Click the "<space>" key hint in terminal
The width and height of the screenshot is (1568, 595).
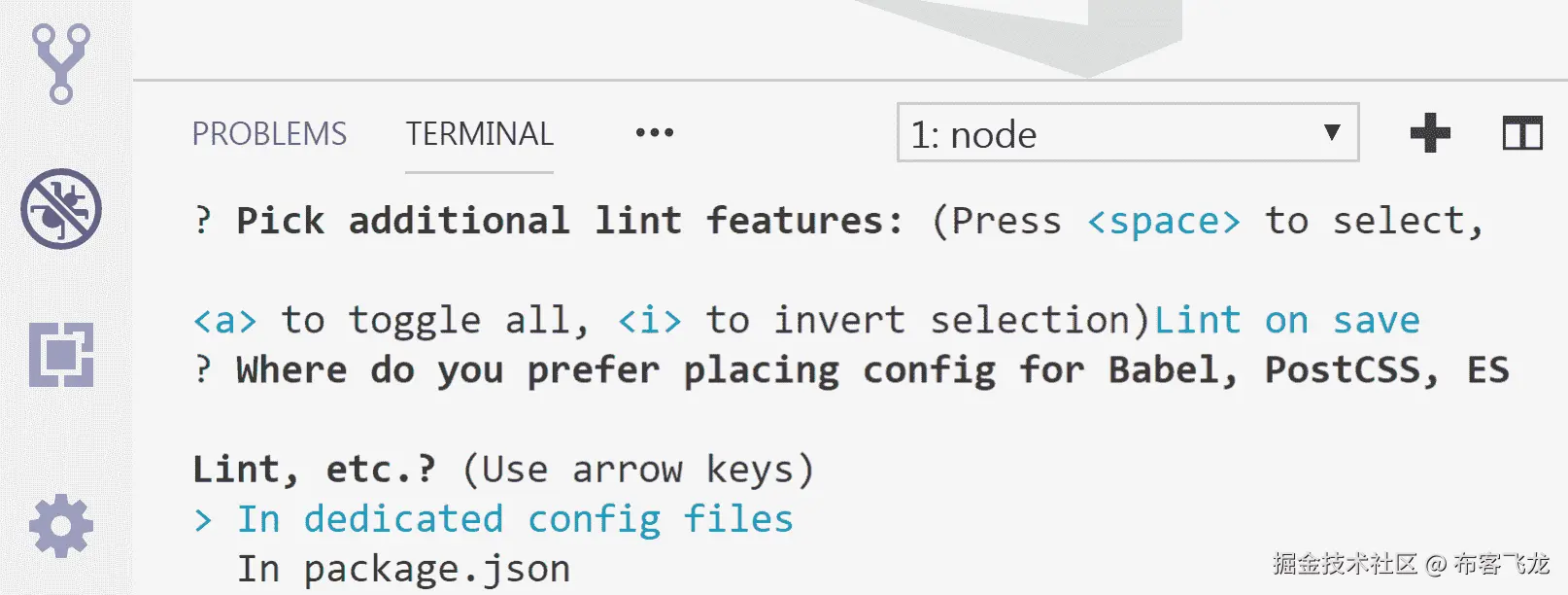point(1164,222)
